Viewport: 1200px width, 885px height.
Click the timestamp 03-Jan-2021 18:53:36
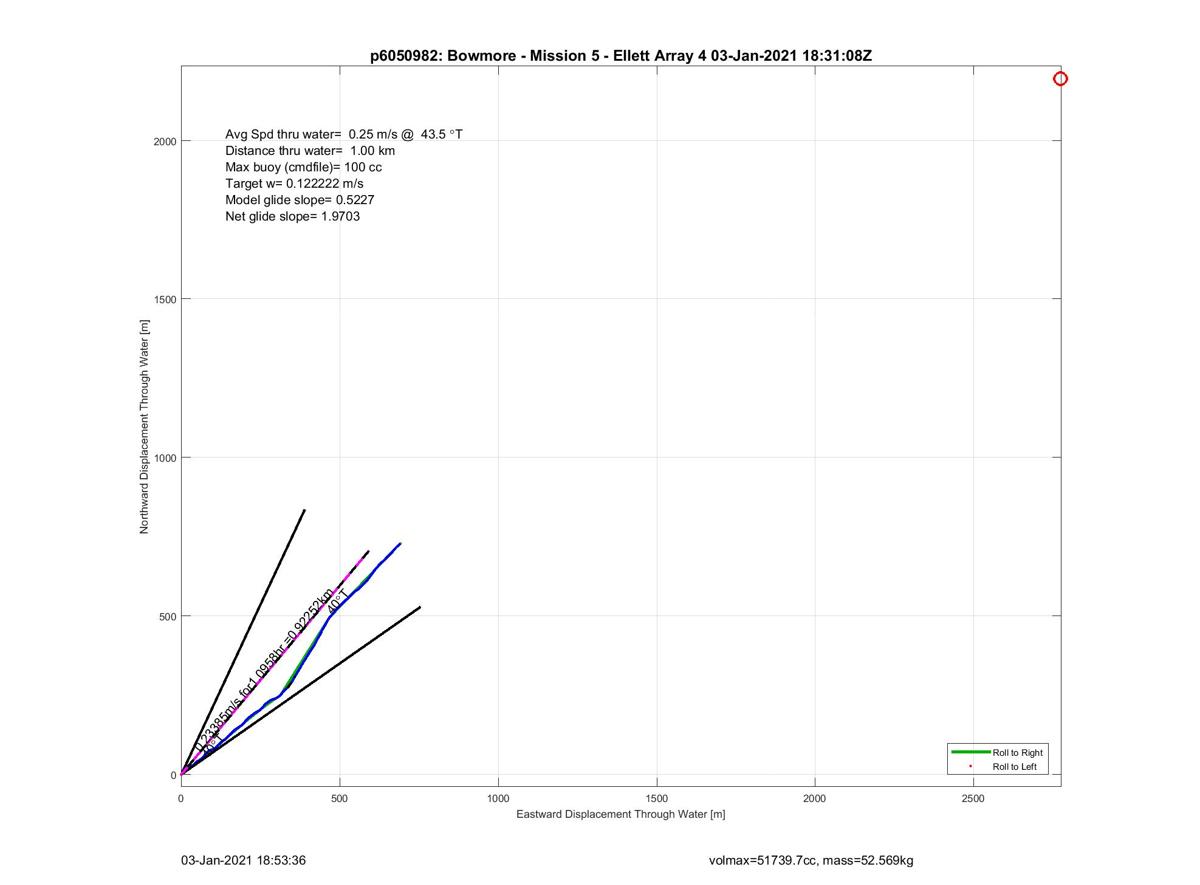243,860
